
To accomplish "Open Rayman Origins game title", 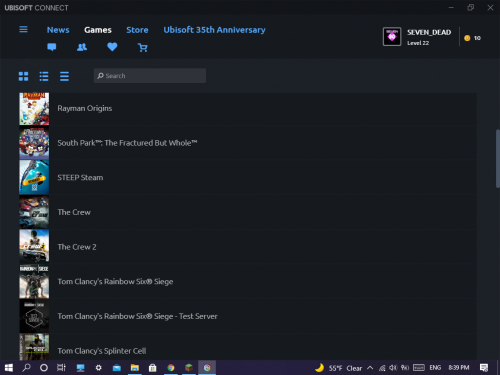I will coord(85,108).
